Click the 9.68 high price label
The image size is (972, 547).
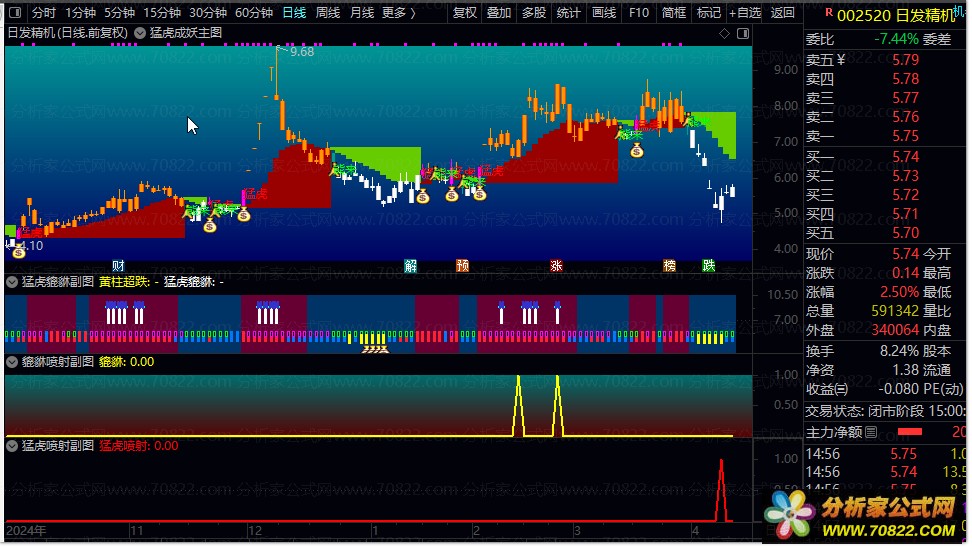(302, 52)
